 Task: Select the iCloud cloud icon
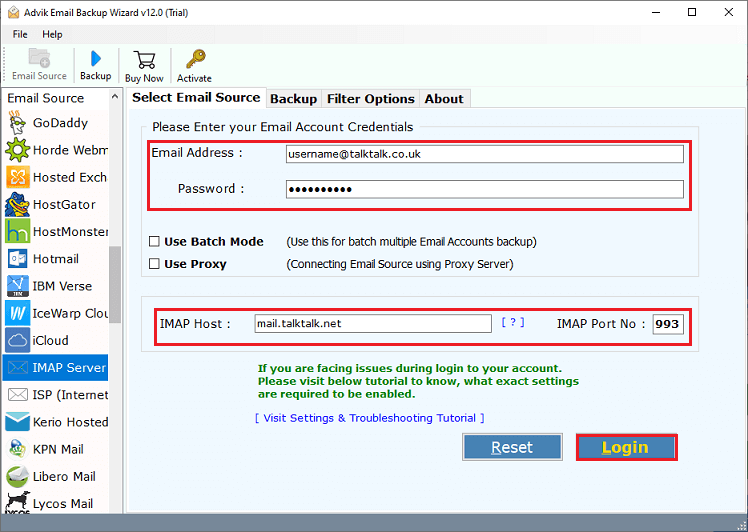click(x=17, y=340)
